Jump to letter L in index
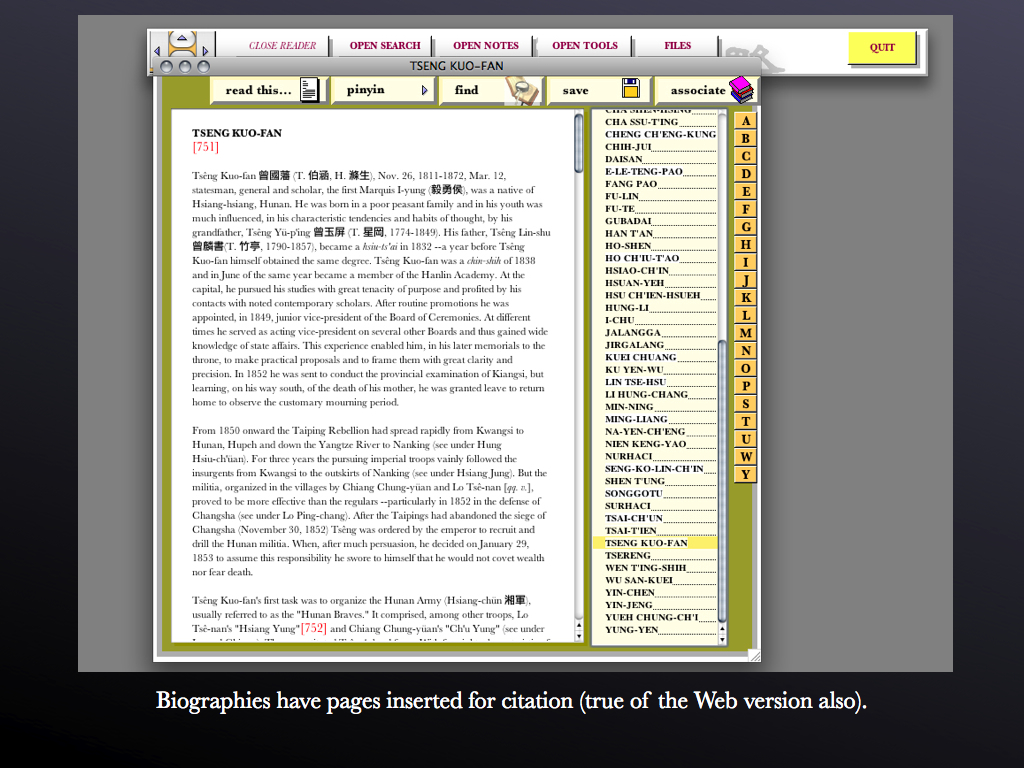Image resolution: width=1024 pixels, height=768 pixels. pyautogui.click(x=745, y=315)
